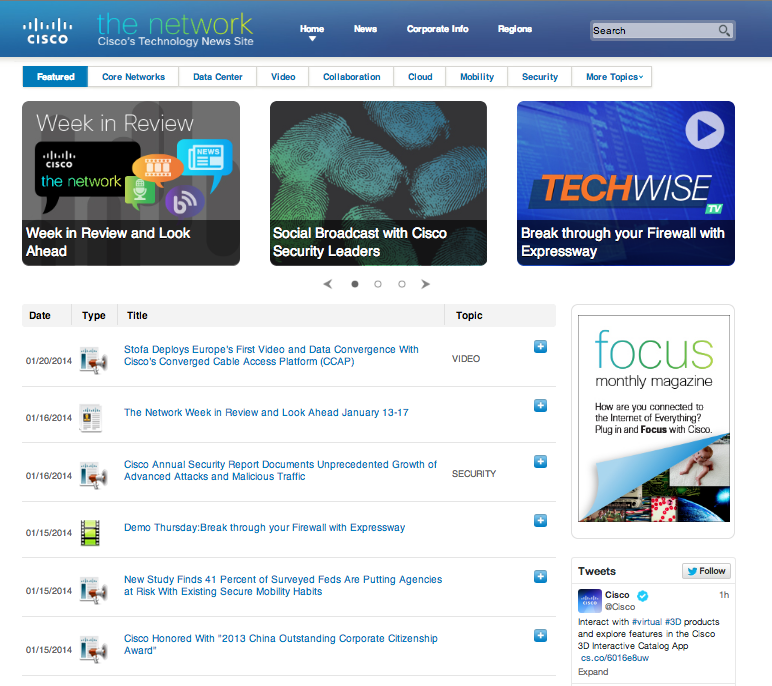Expand the Cisco tweet
772x686 pixels.
click(x=593, y=672)
